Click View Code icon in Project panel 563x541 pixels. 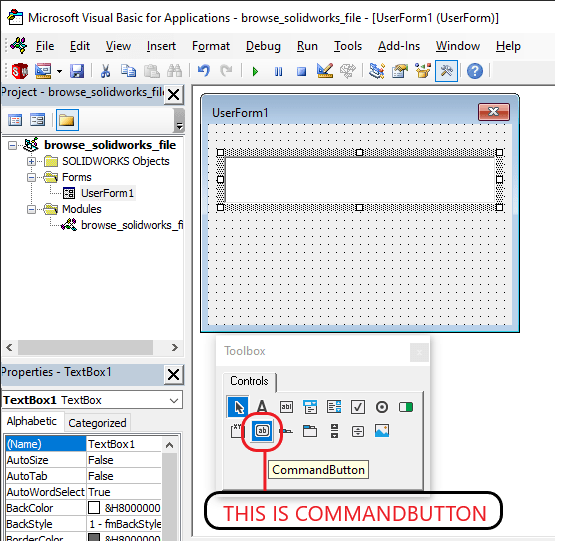15,120
